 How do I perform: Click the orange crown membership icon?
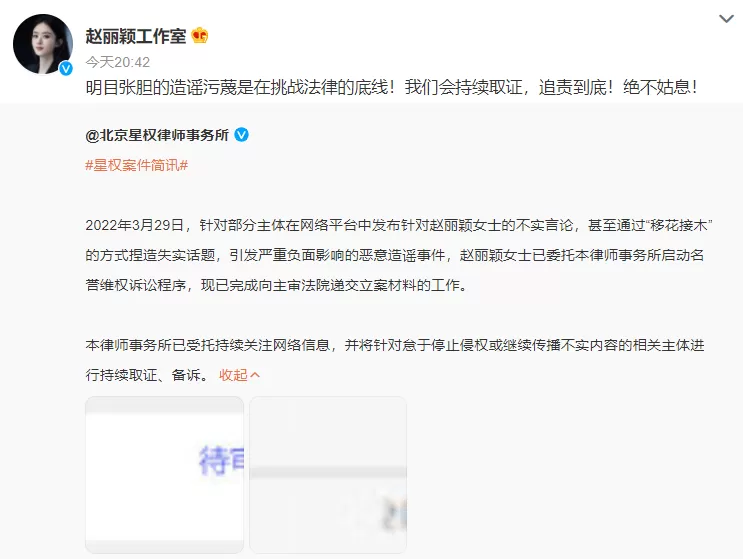[199, 36]
